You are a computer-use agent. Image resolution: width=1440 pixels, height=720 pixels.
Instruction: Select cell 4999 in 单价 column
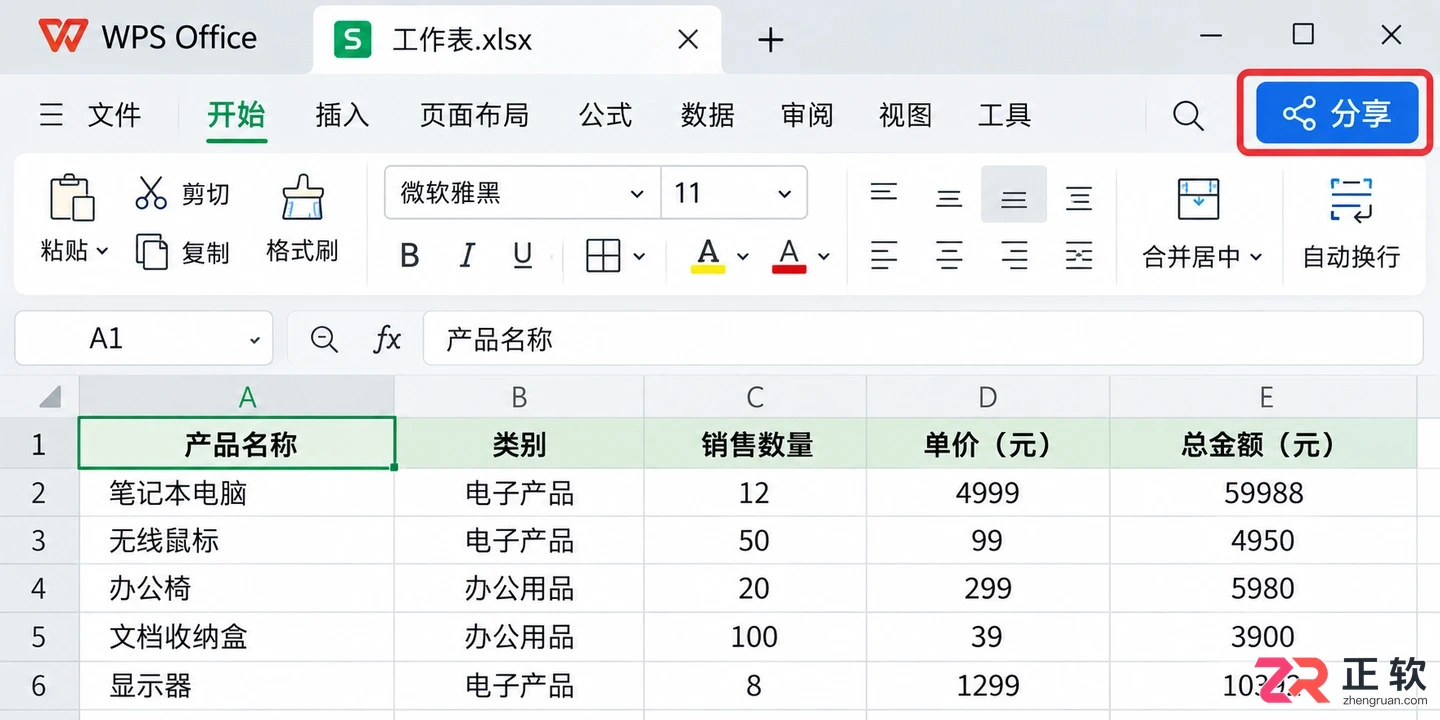pyautogui.click(x=988, y=493)
